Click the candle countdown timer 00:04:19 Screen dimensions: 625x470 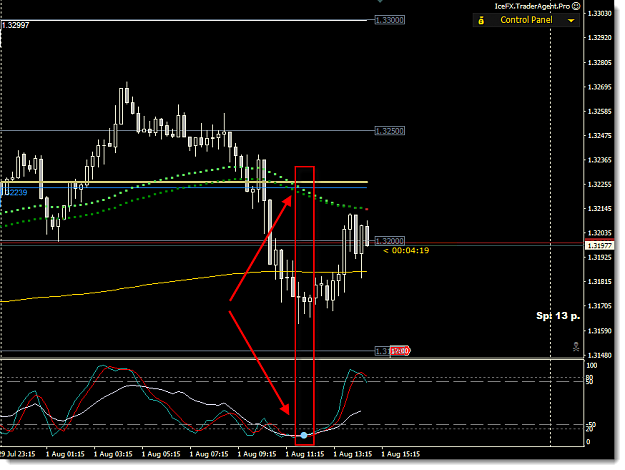pyautogui.click(x=406, y=250)
